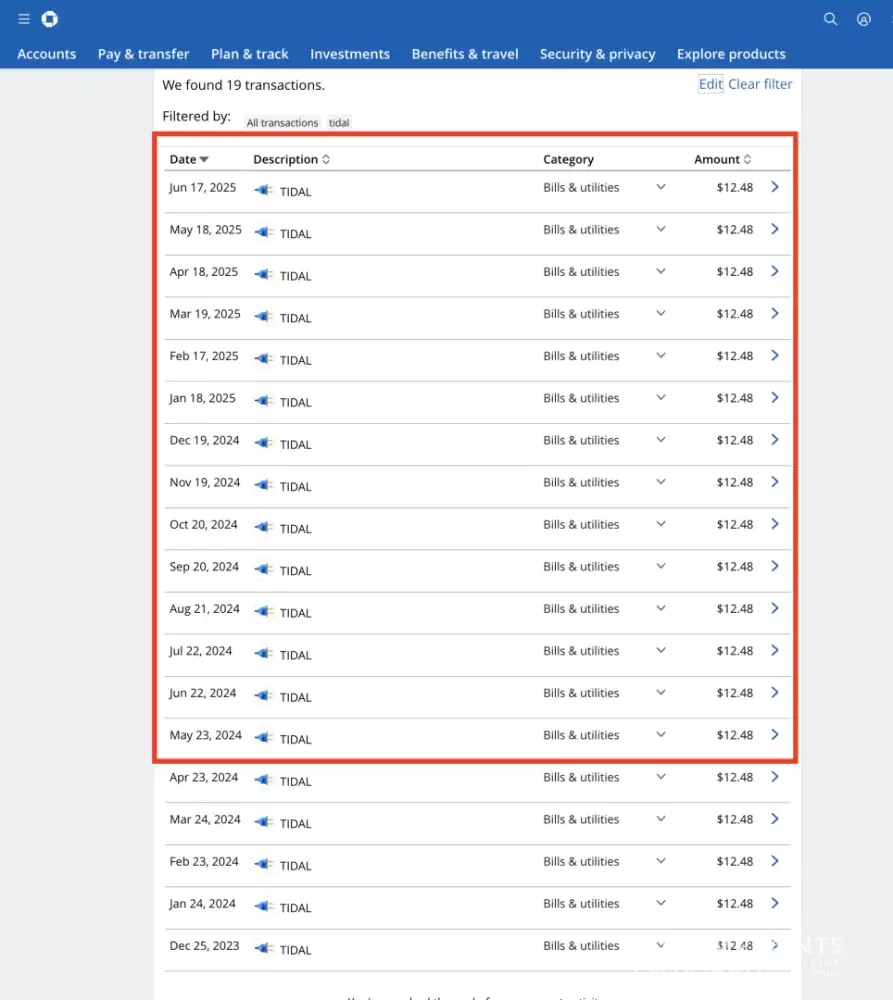This screenshot has height=1000, width=893.
Task: Expand category dropdown for Sep 20, 2024 row
Action: [x=661, y=566]
